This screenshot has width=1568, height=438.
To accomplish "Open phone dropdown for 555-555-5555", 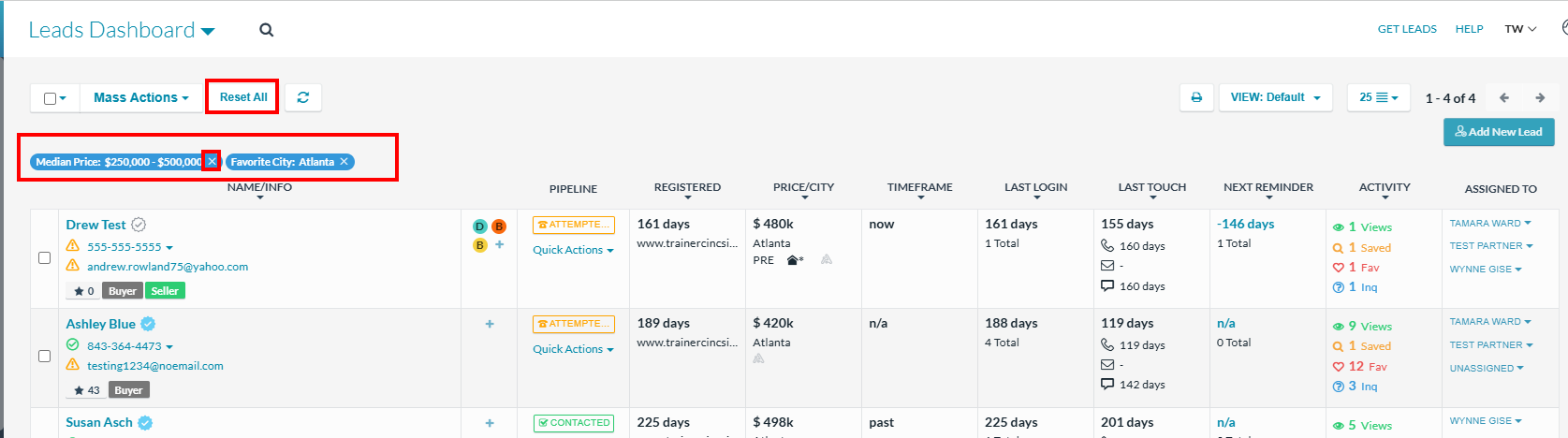I will click(x=169, y=248).
